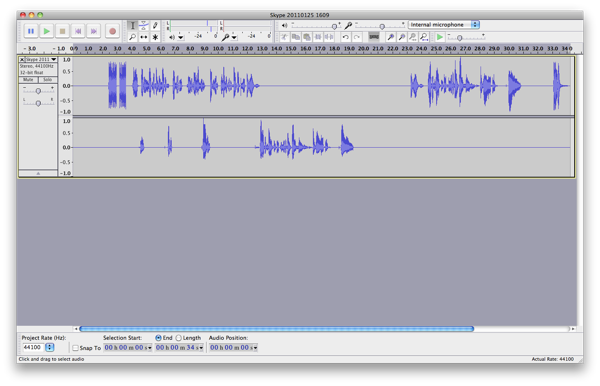Select the End radio button
Screen dimensions: 600x386
pos(158,338)
